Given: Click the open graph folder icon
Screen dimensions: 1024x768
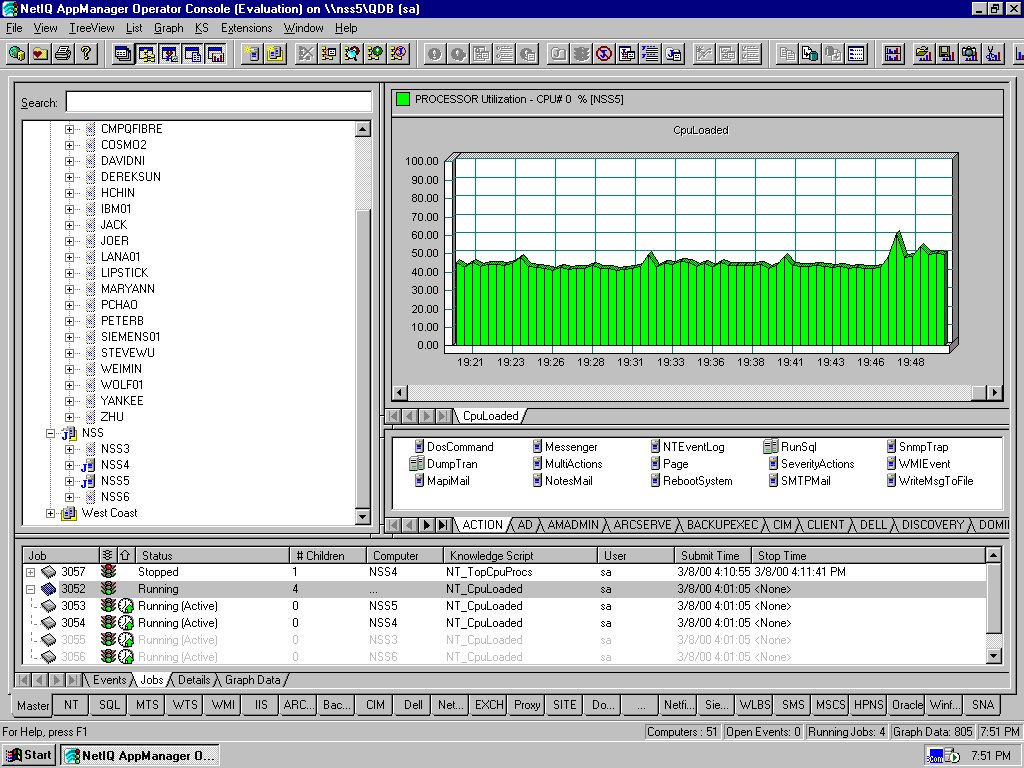Looking at the screenshot, I should click(923, 54).
